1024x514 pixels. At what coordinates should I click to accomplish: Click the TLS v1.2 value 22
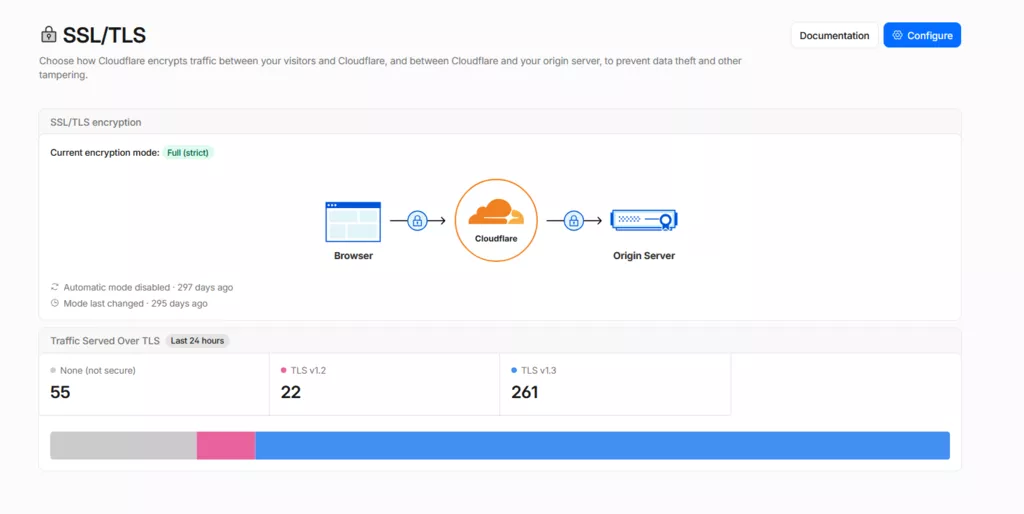[291, 392]
